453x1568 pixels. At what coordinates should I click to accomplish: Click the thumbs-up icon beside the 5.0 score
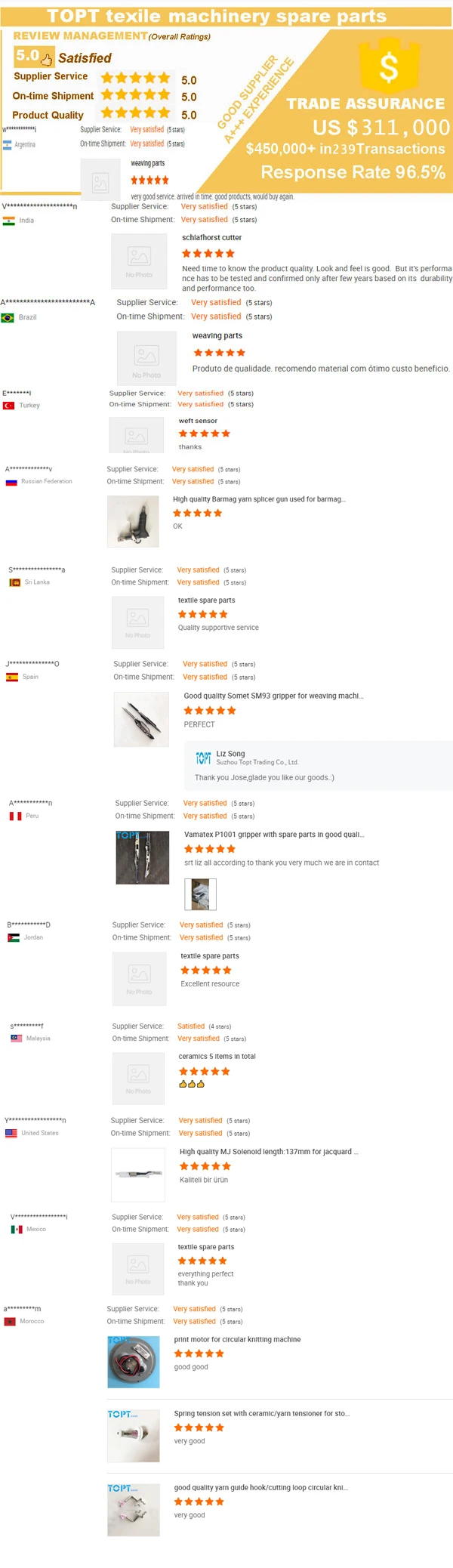pyautogui.click(x=47, y=58)
